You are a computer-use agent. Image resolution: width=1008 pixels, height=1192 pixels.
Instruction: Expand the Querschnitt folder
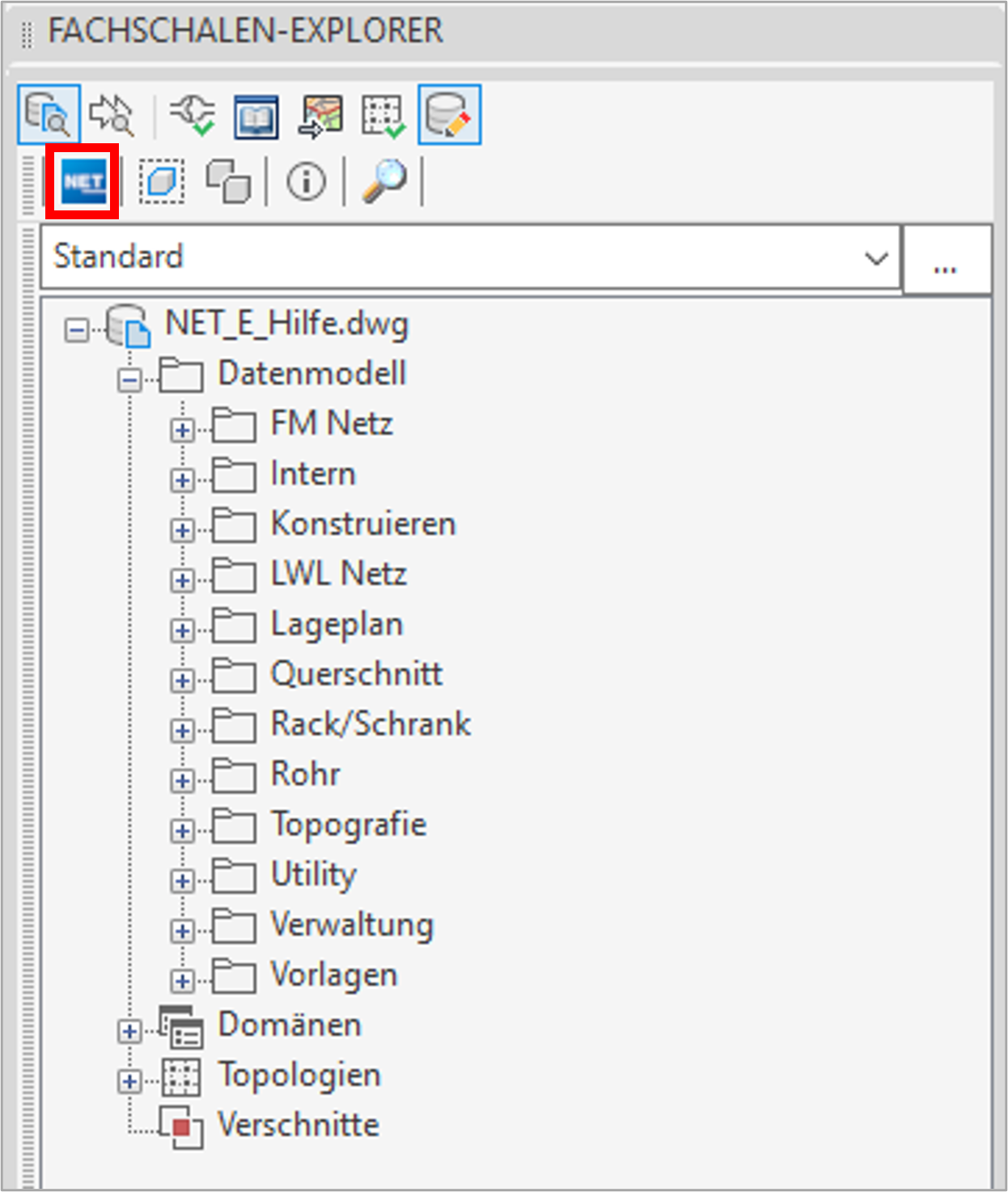coord(183,681)
